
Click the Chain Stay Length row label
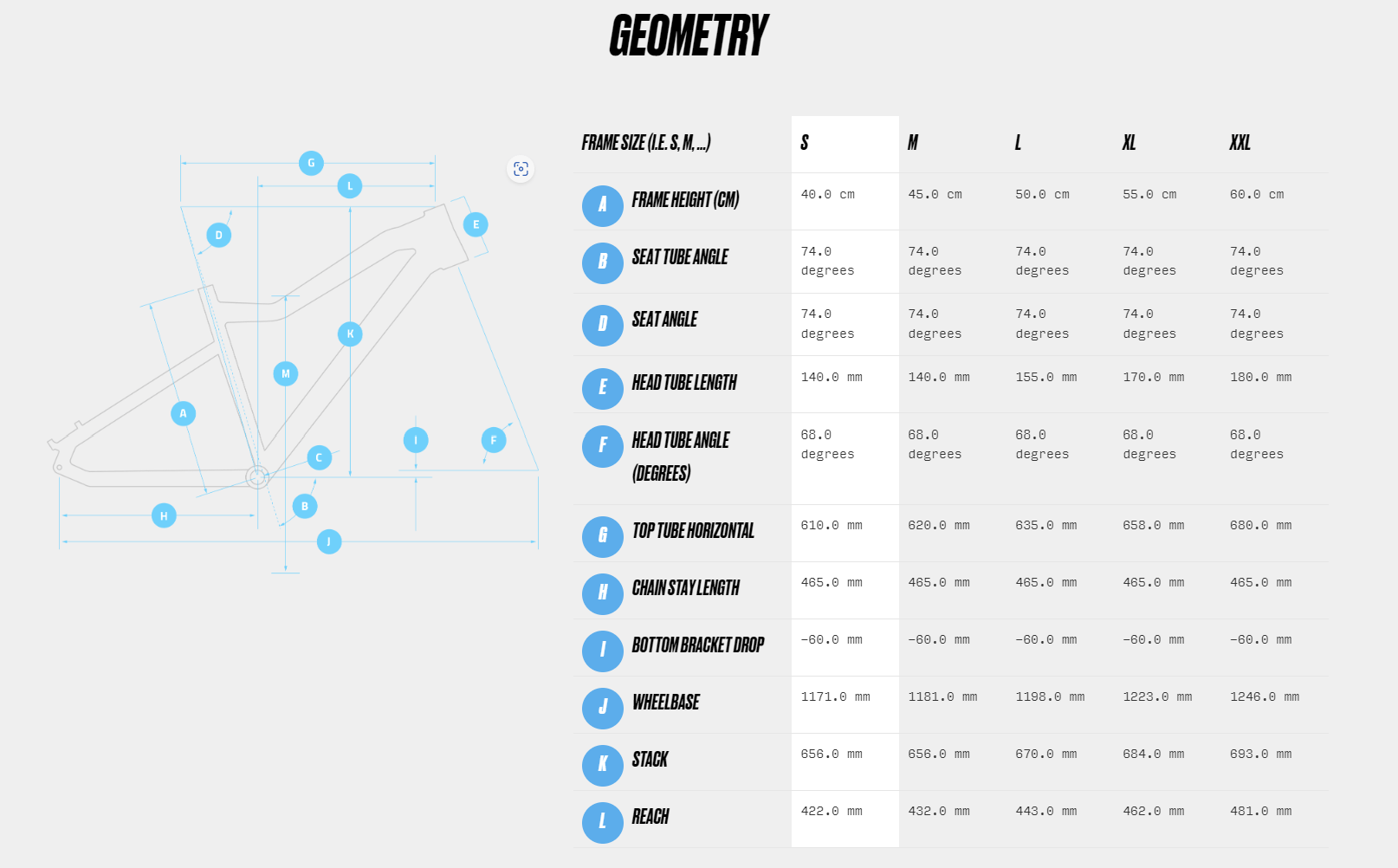[x=685, y=588]
